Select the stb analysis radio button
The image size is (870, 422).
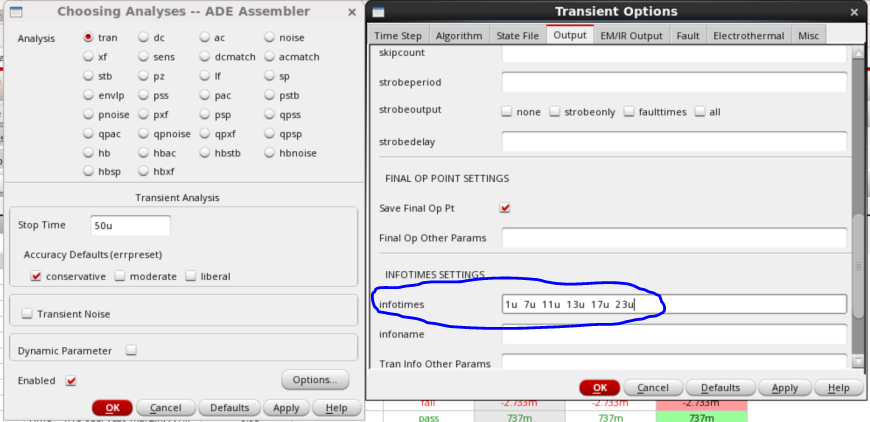89,76
